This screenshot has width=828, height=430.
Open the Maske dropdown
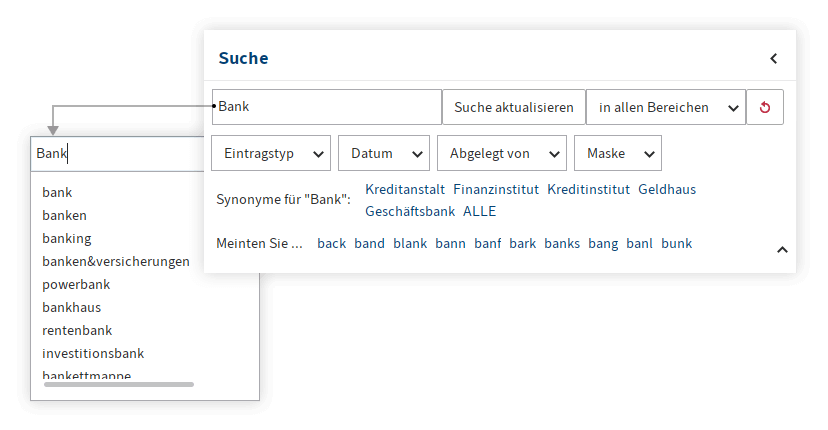618,153
